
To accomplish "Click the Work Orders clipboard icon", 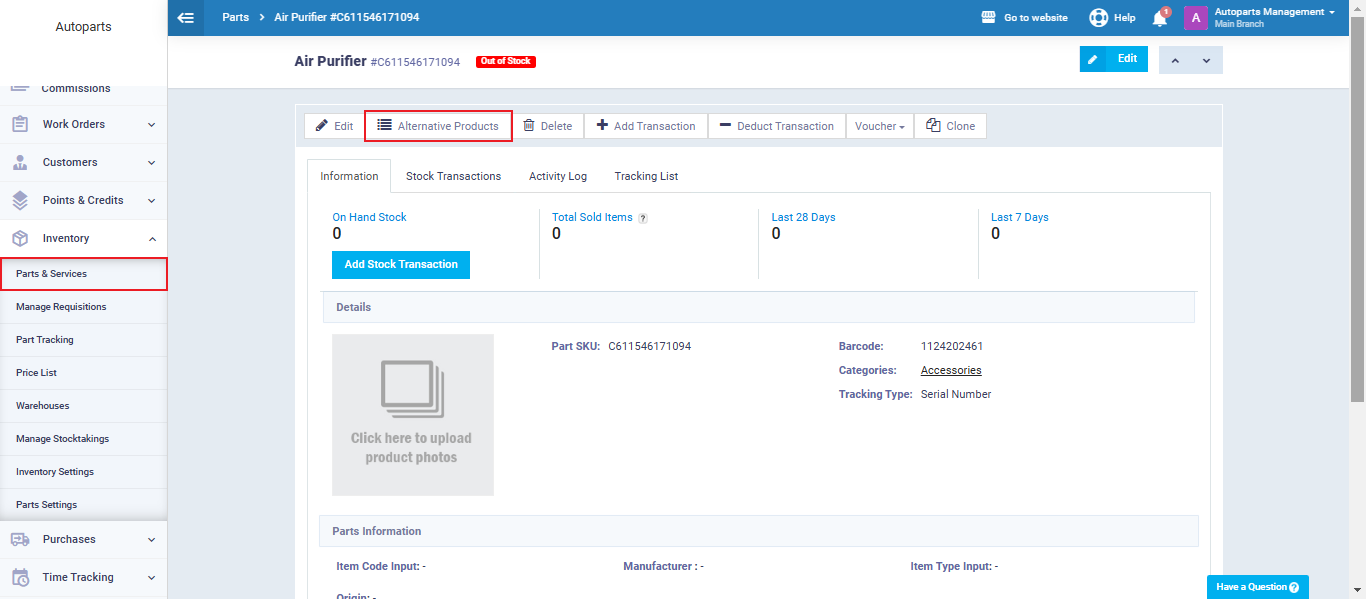I will 20,124.
